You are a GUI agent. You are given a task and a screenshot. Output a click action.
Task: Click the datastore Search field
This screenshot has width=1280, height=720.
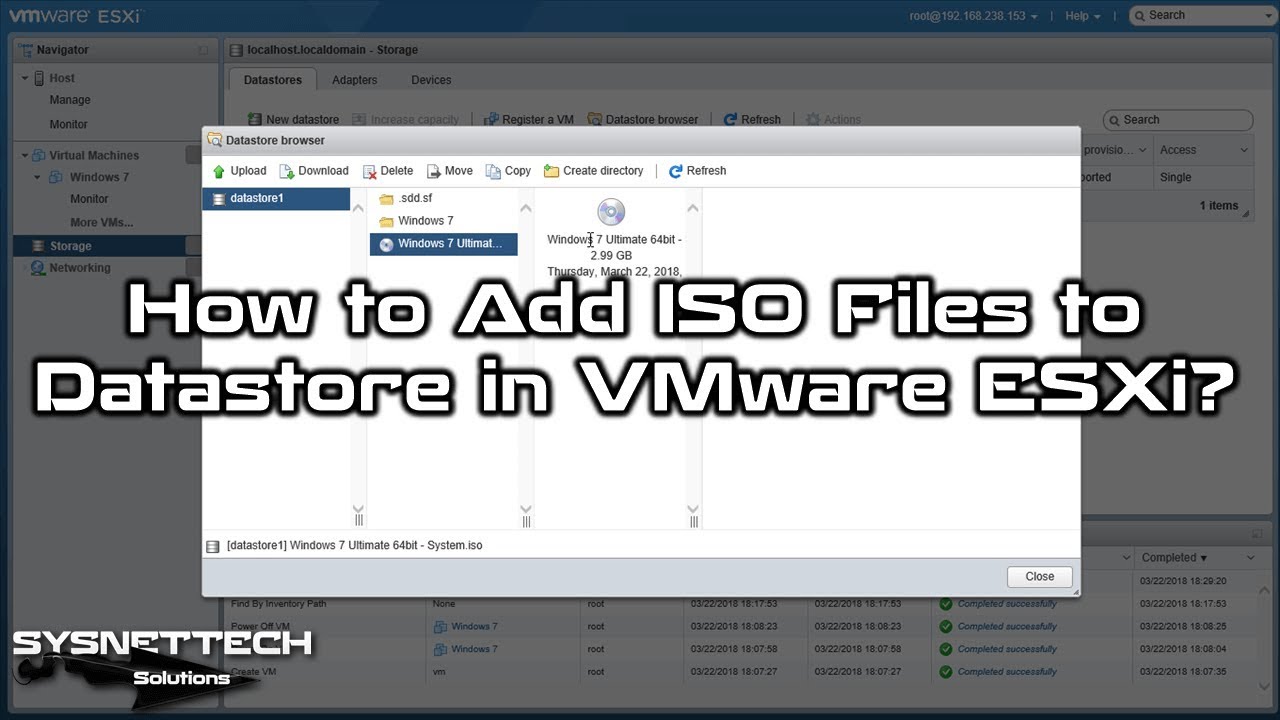(1178, 120)
